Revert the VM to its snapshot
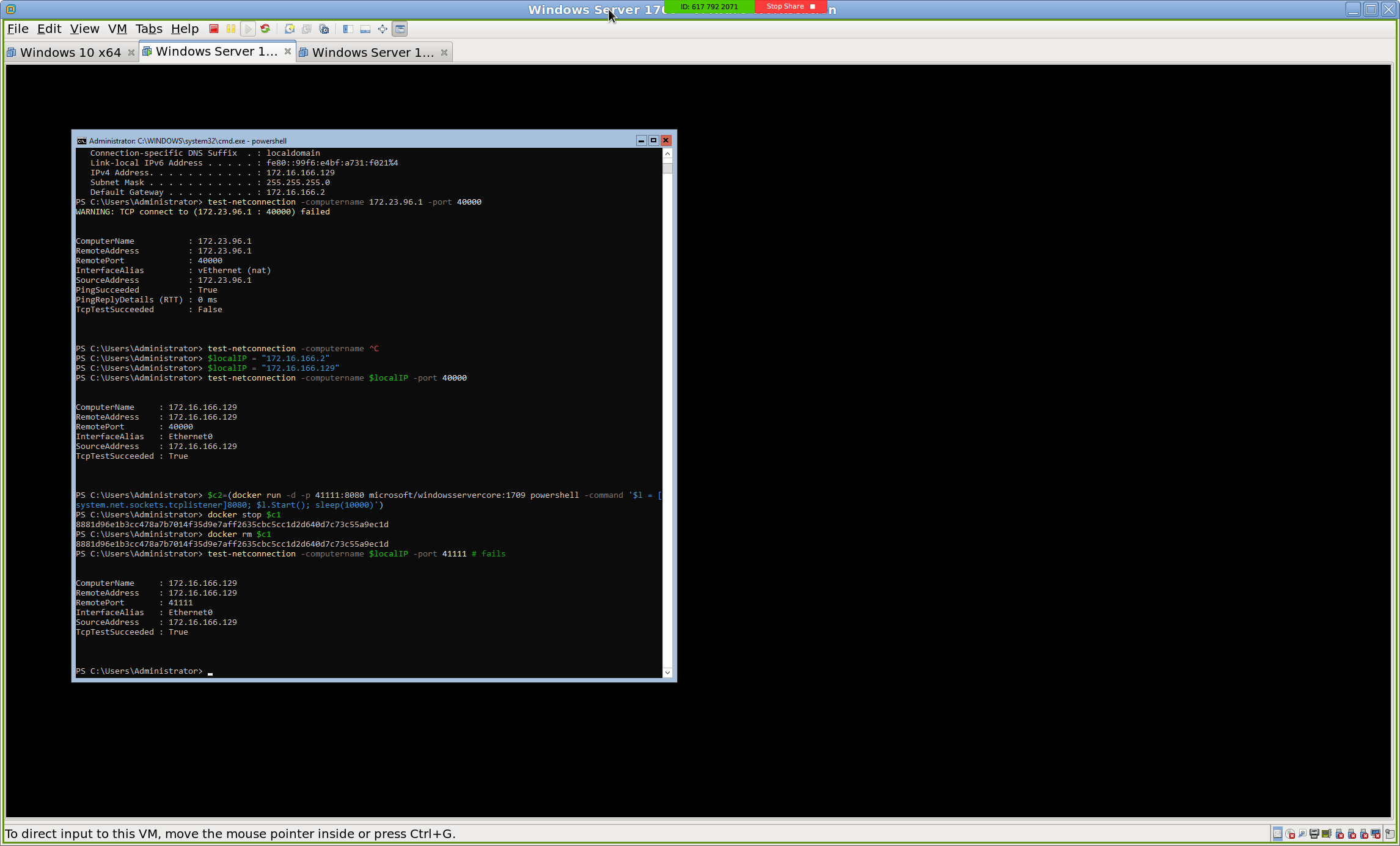Image resolution: width=1400 pixels, height=846 pixels. (306, 29)
